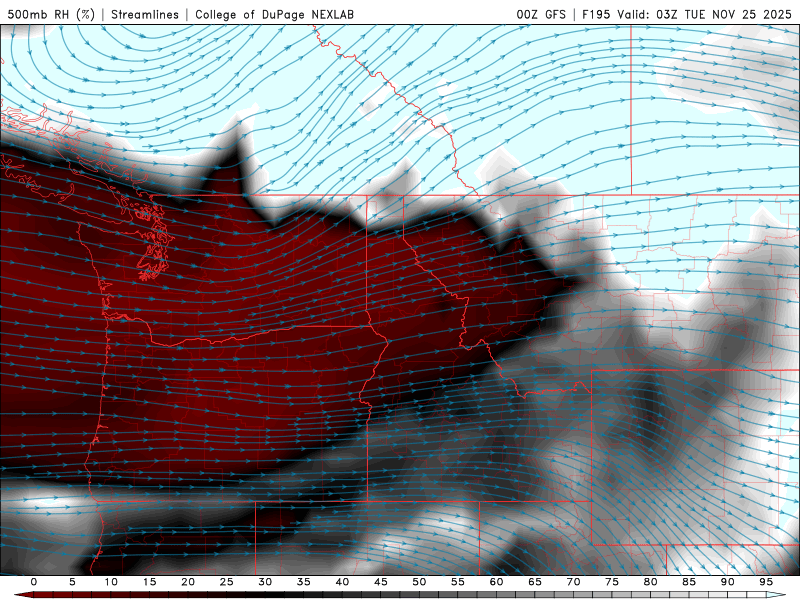800x600 pixels.
Task: Click the colorbar label "65"
Action: [x=535, y=582]
